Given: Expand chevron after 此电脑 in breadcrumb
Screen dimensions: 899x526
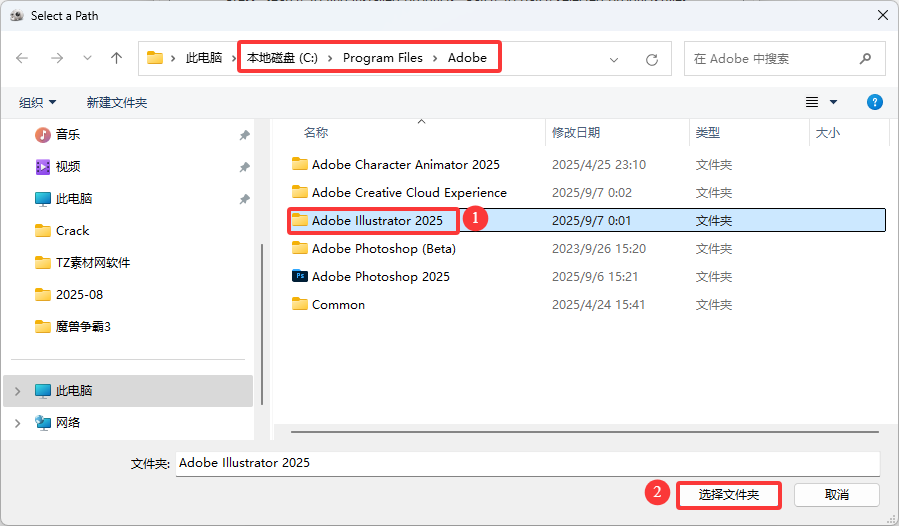Looking at the screenshot, I should coord(233,58).
